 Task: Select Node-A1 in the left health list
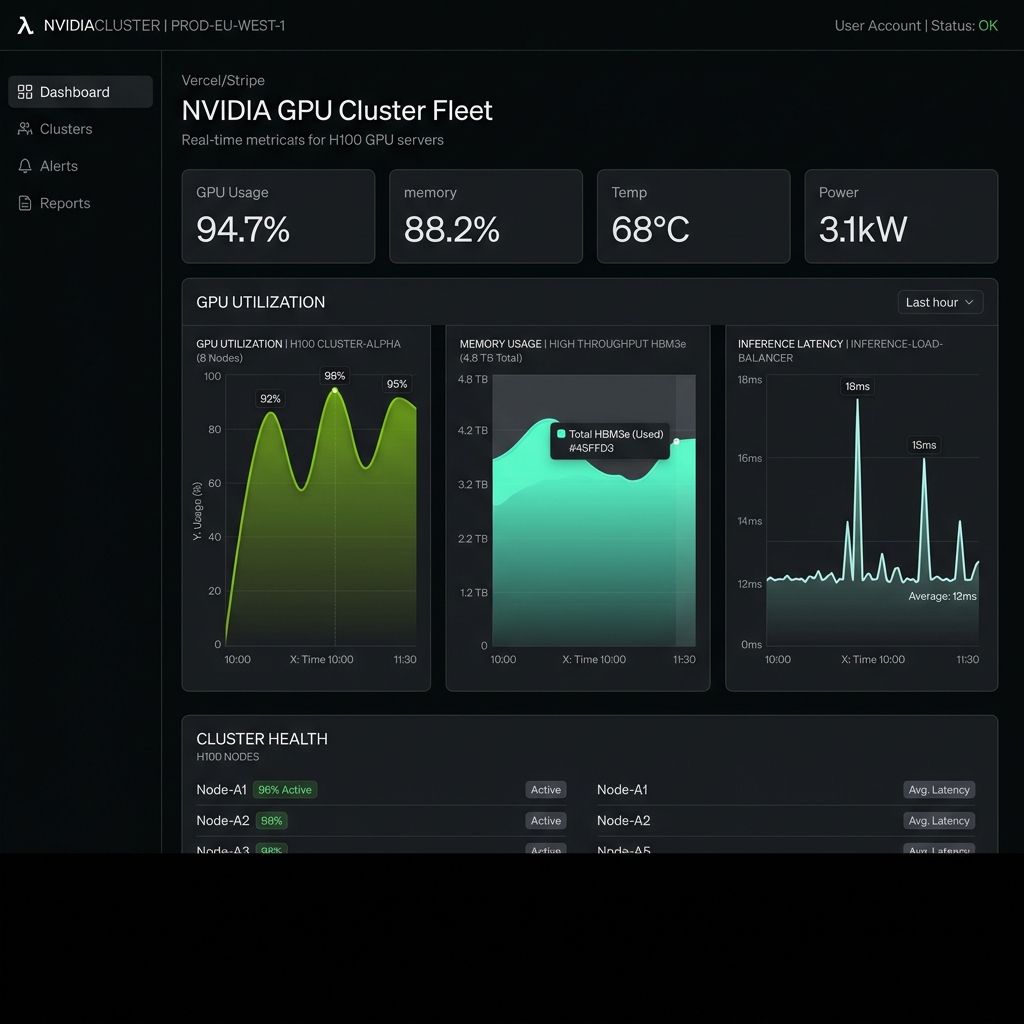(x=221, y=790)
